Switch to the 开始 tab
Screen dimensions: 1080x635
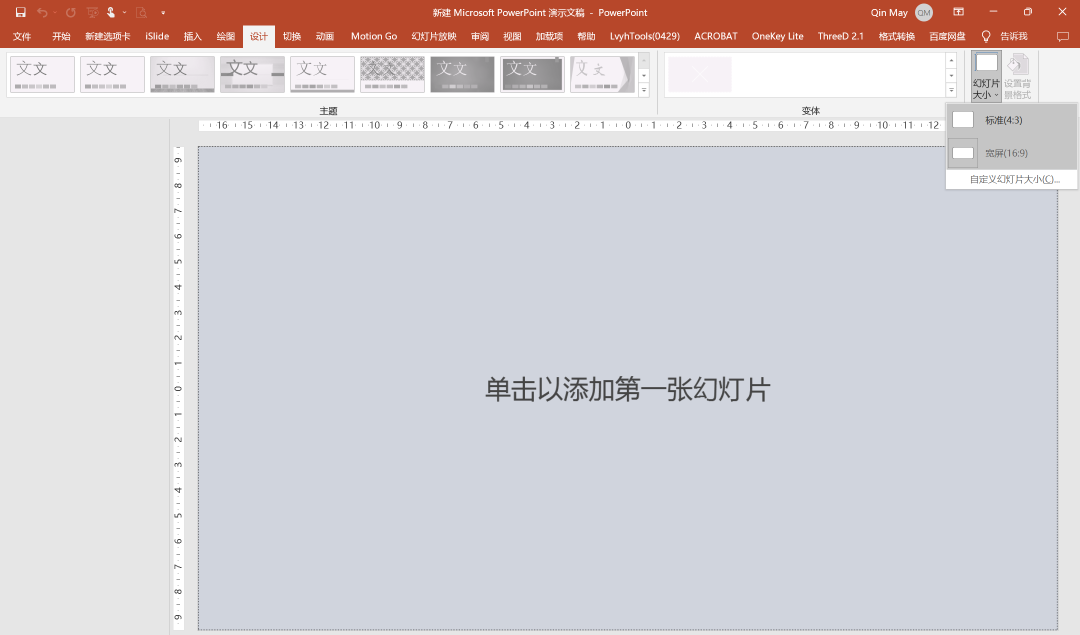(61, 37)
